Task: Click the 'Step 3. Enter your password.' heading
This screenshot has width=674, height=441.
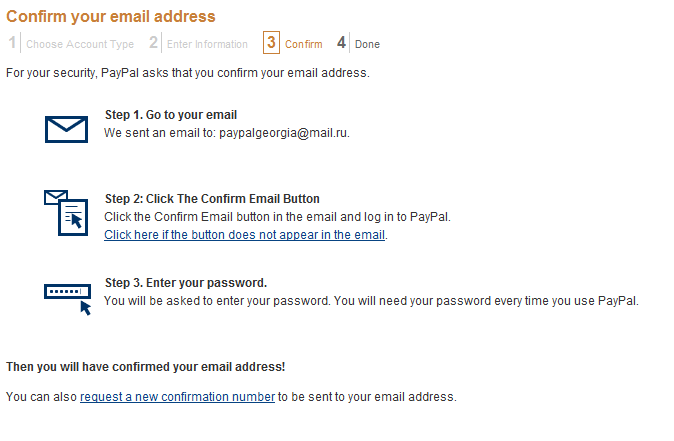Action: coord(185,283)
